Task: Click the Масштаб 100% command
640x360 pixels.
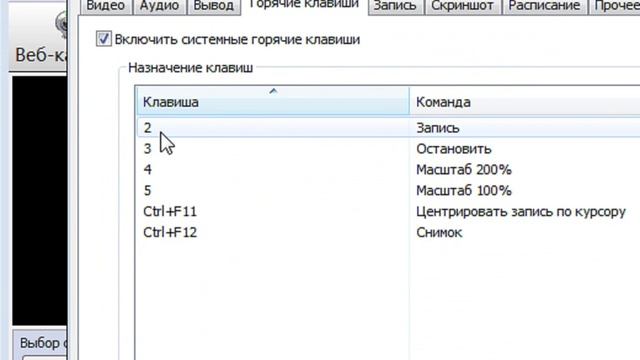Action: coord(464,191)
